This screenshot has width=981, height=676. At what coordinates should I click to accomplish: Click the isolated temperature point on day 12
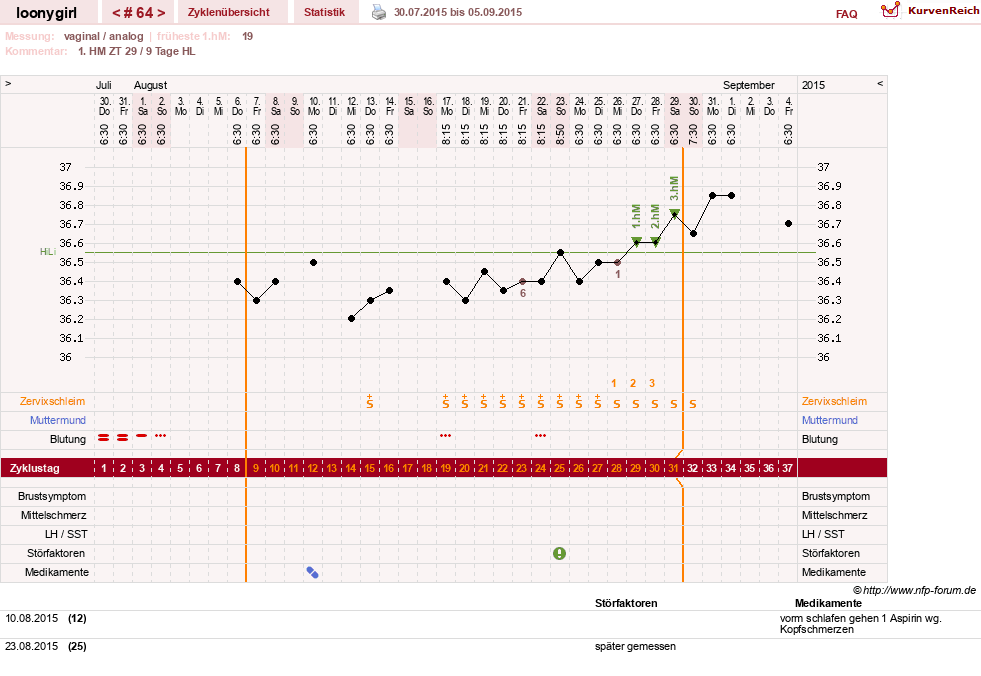click(313, 262)
